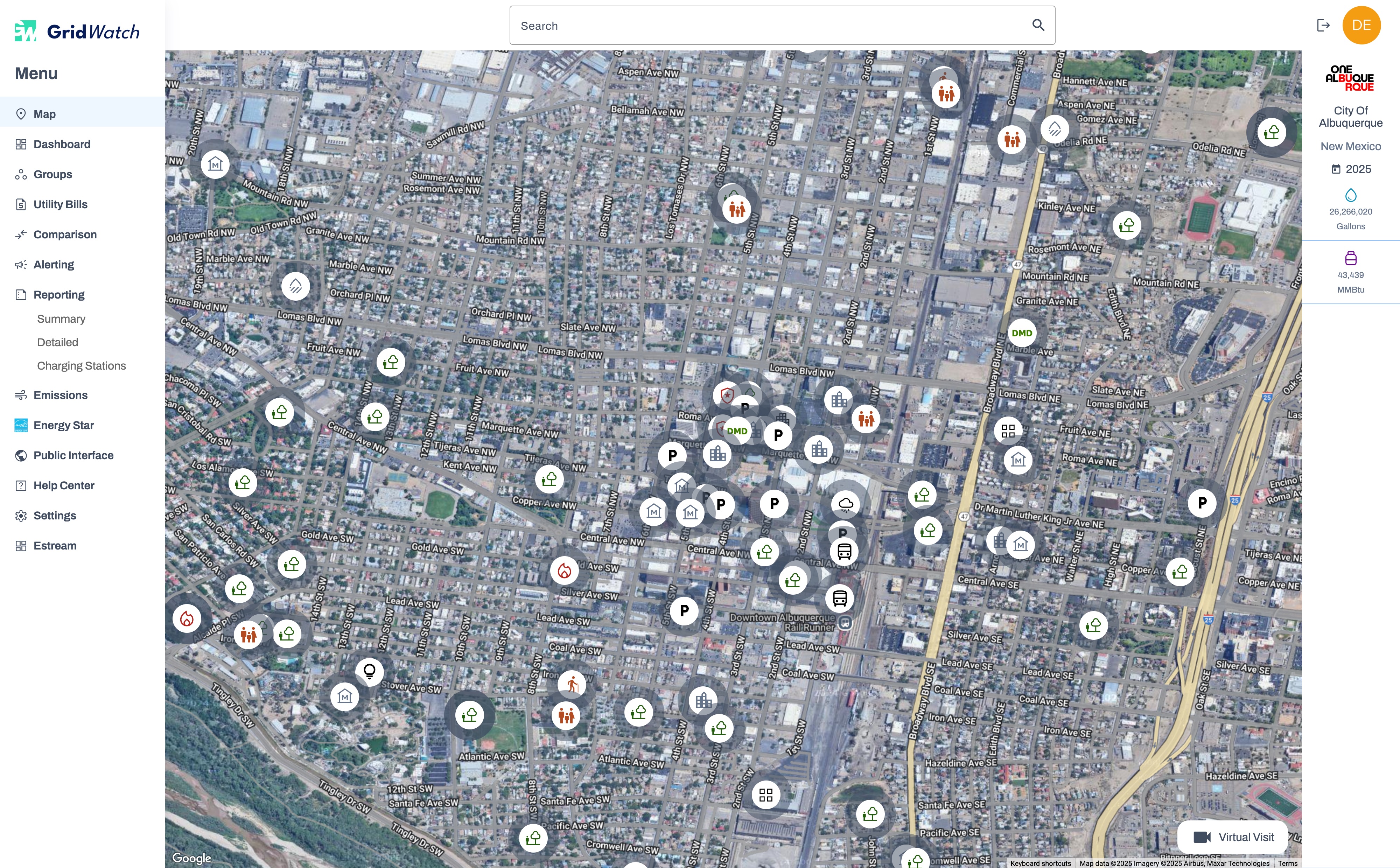Click the family marker near 5th St NW
The image size is (1400, 868).
pos(737,209)
